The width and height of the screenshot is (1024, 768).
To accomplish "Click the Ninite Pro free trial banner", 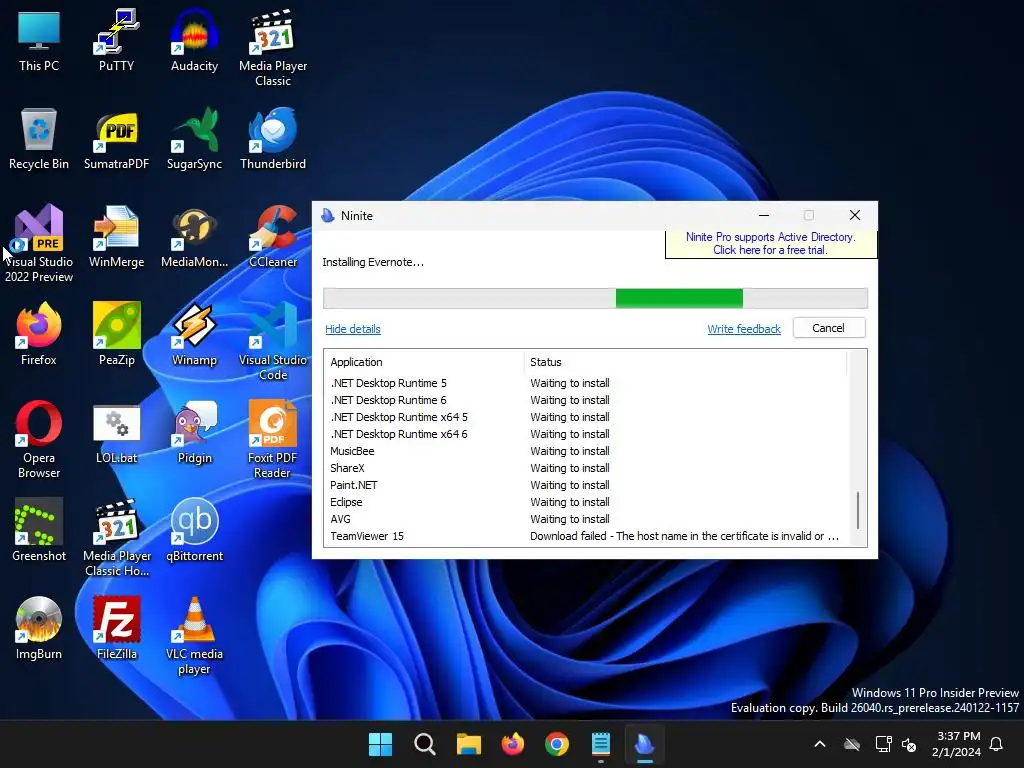I will pos(770,244).
